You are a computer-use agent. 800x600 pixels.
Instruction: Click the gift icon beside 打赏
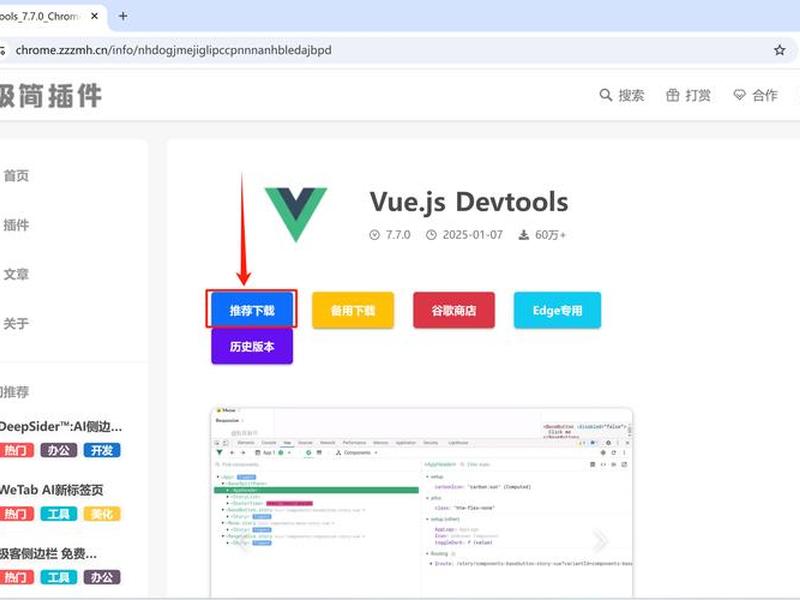click(x=672, y=95)
